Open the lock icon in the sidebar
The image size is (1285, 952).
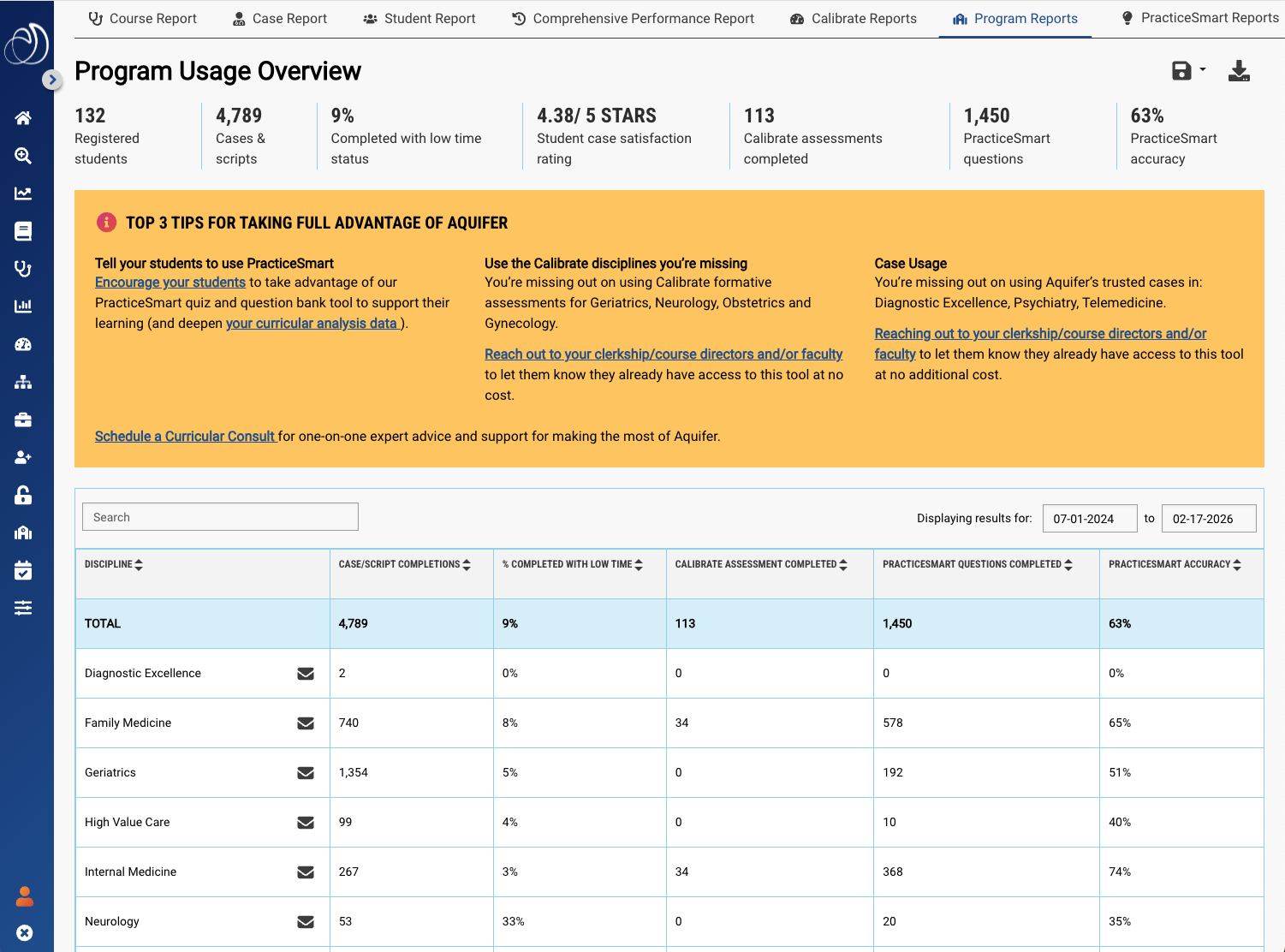(x=22, y=495)
